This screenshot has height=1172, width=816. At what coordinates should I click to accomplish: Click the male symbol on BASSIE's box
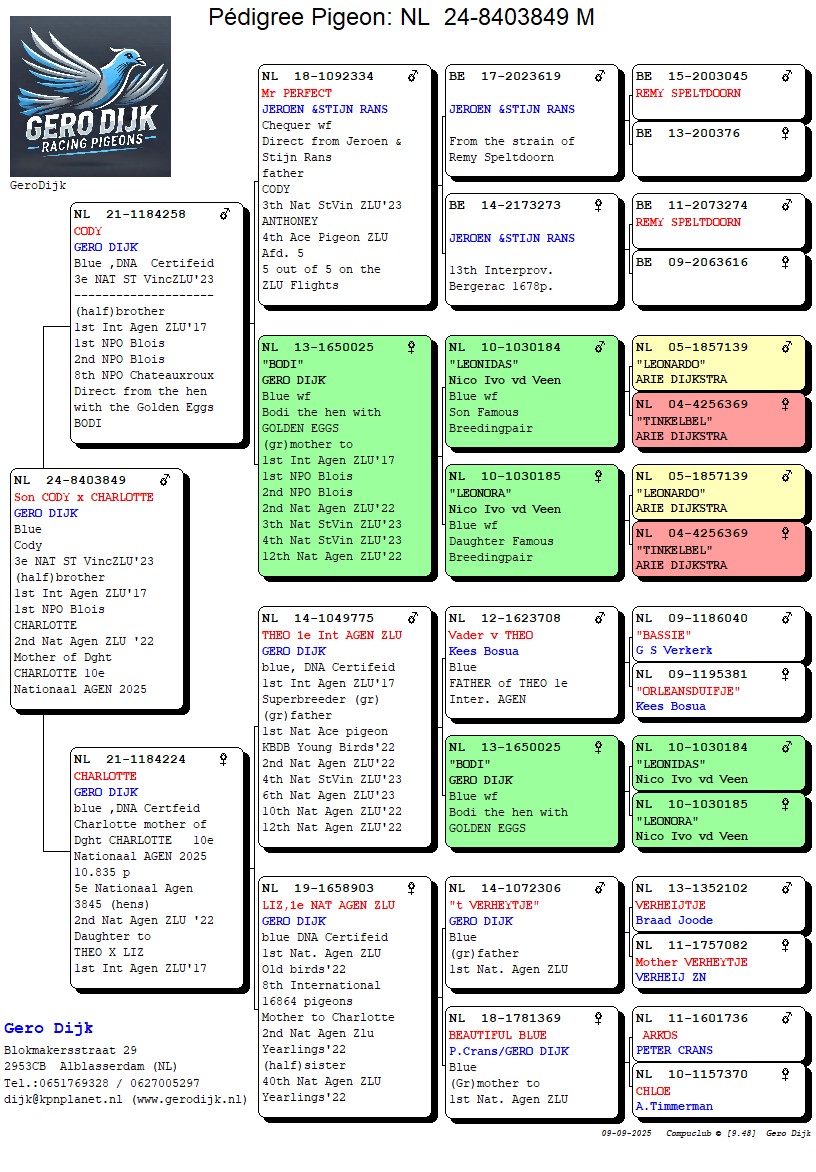pos(786,618)
